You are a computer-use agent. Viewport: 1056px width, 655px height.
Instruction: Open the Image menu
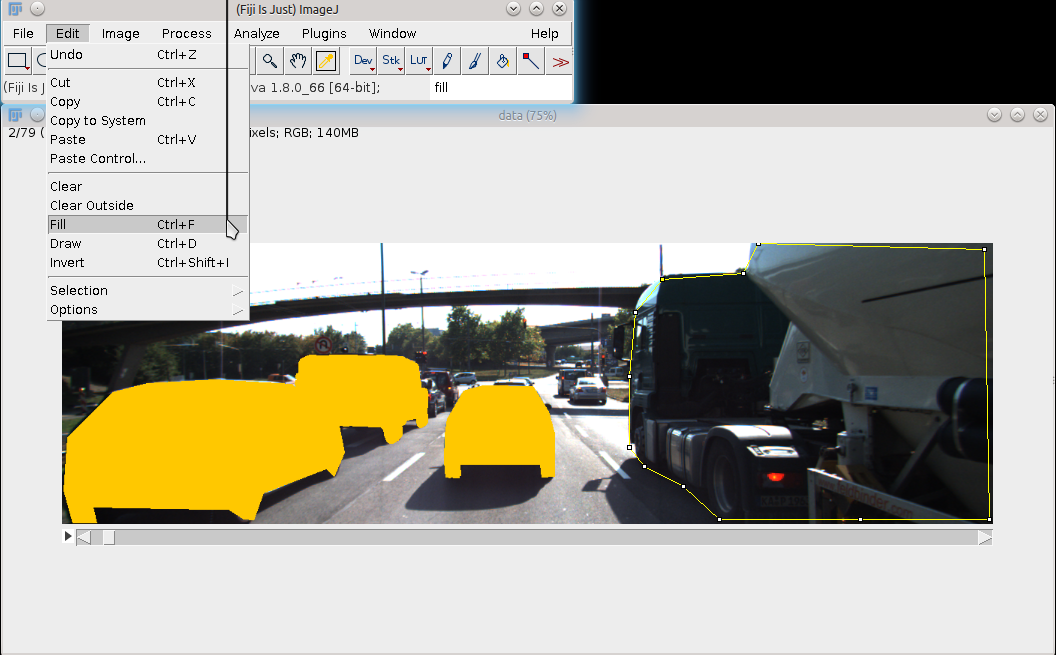(x=120, y=33)
